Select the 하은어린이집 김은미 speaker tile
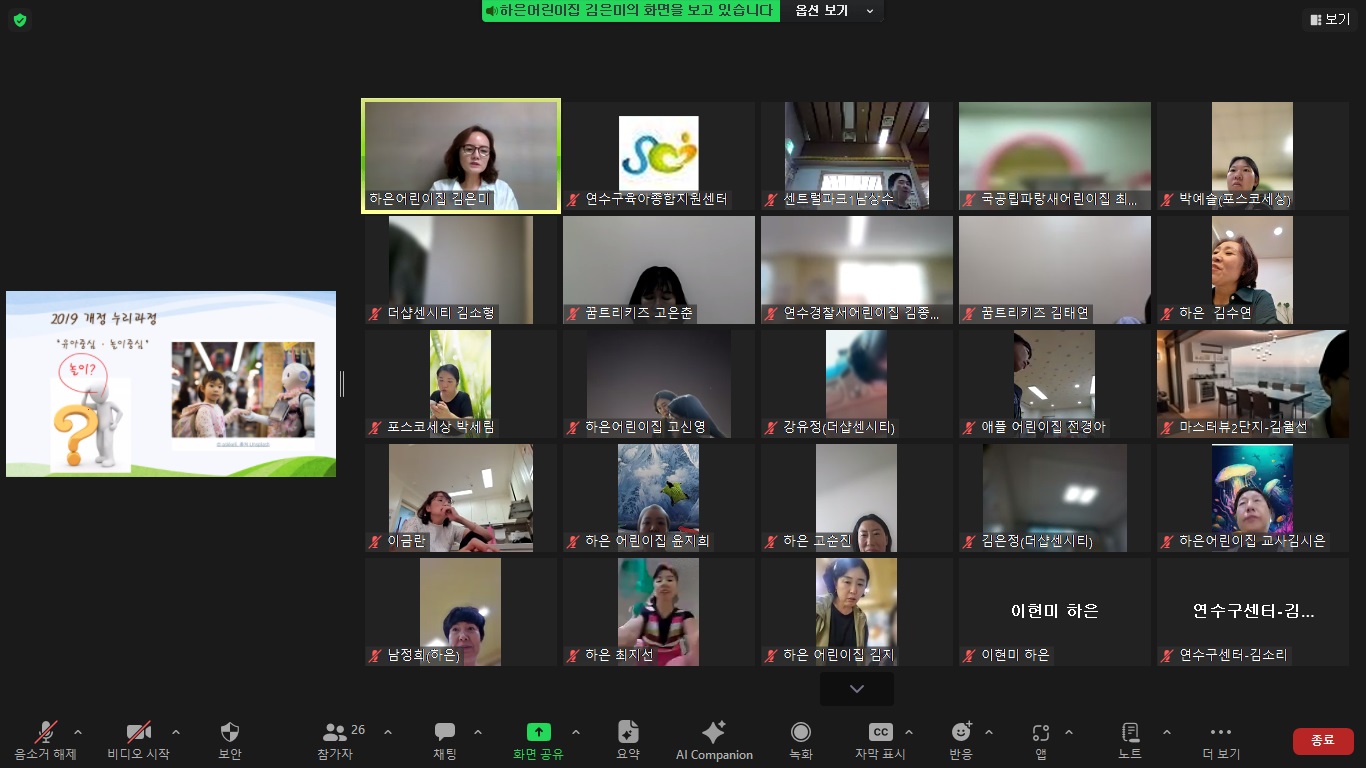1366x768 pixels. (x=461, y=156)
